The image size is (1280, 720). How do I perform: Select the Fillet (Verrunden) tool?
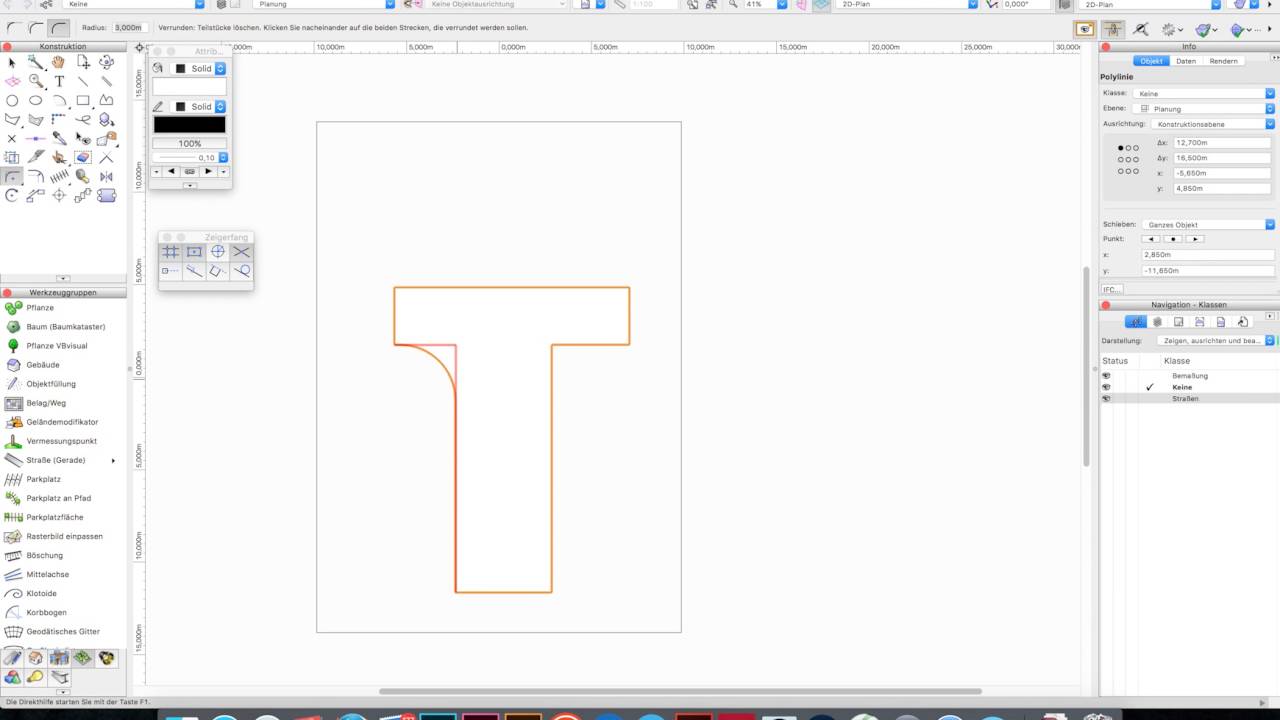pyautogui.click(x=12, y=177)
